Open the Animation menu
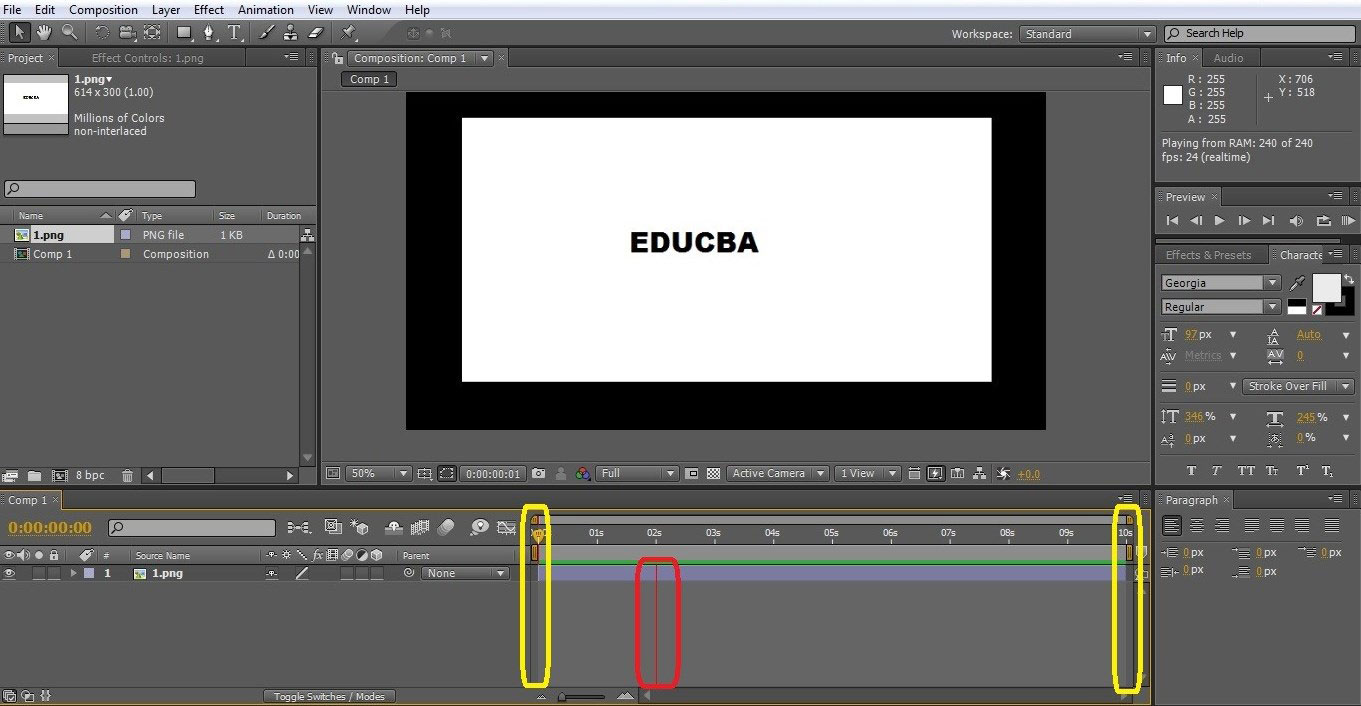 (265, 9)
